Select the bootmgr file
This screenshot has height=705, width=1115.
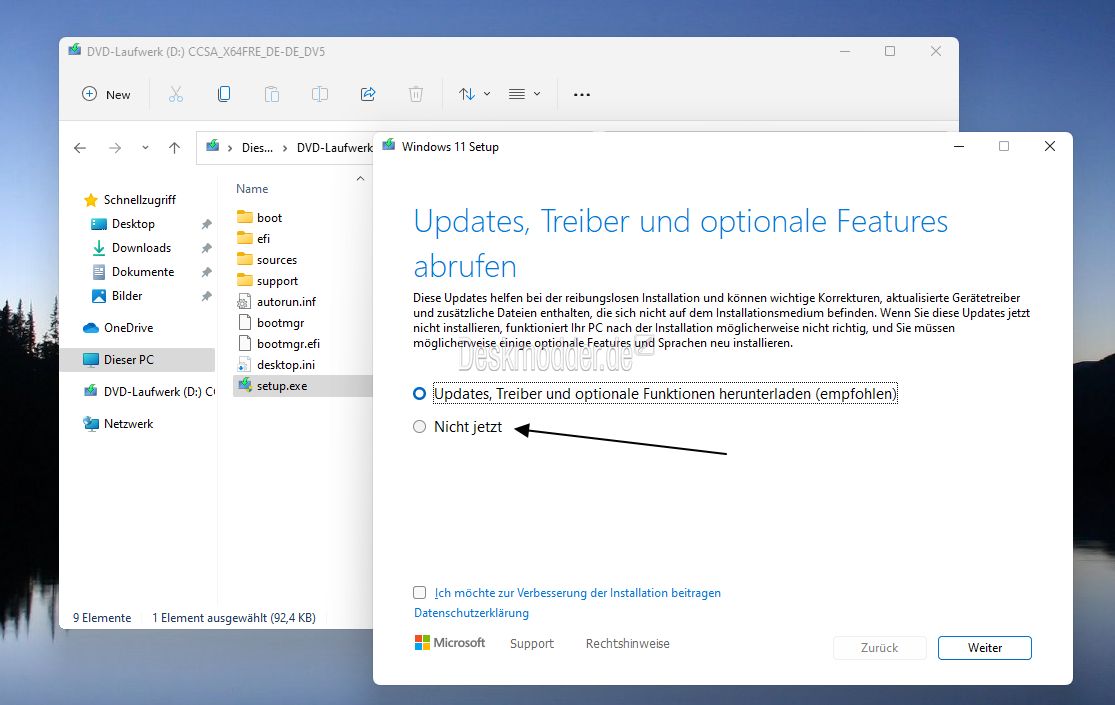pos(280,323)
